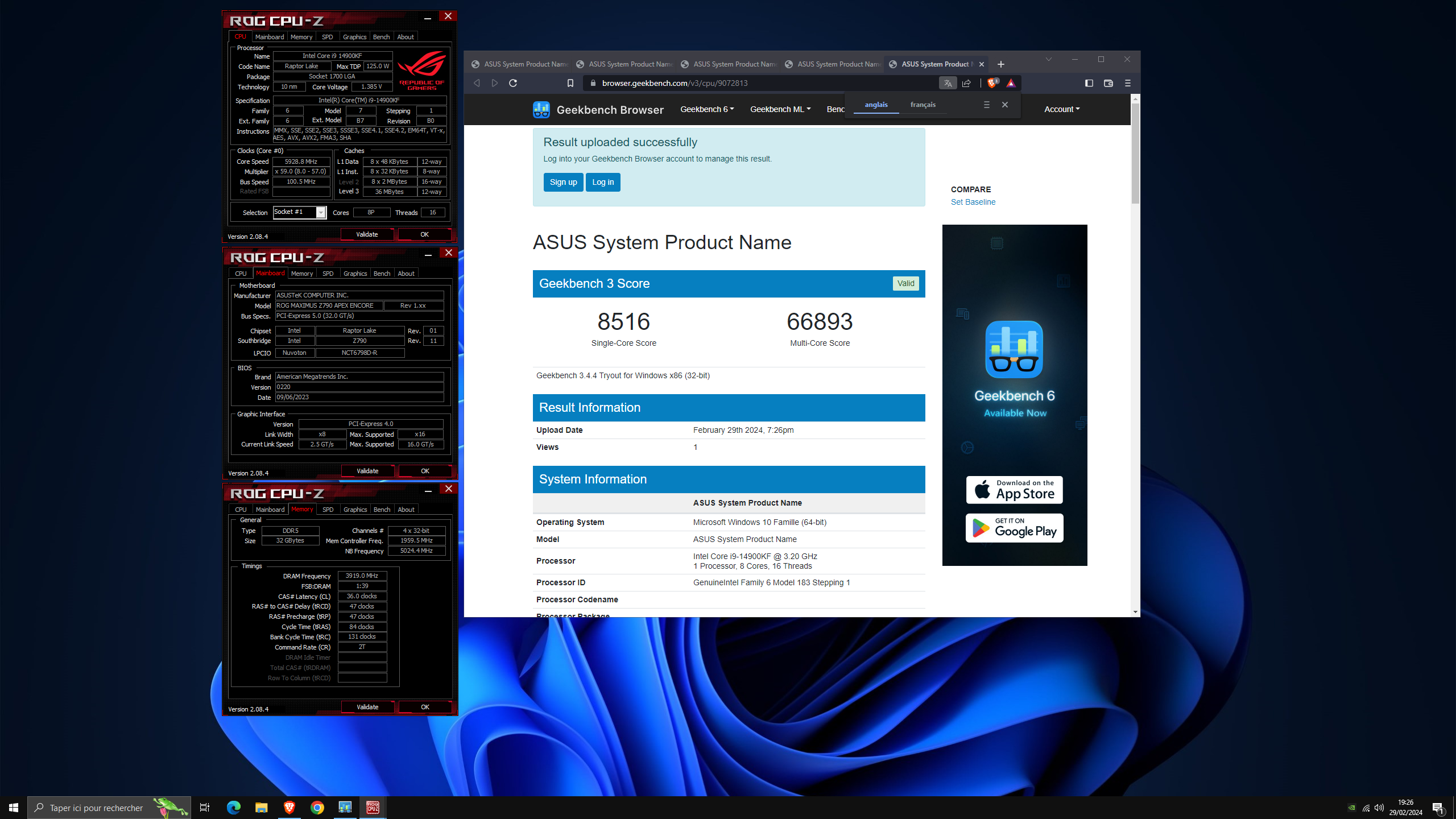
Task: Open translate popup options menu icon
Action: click(x=987, y=105)
